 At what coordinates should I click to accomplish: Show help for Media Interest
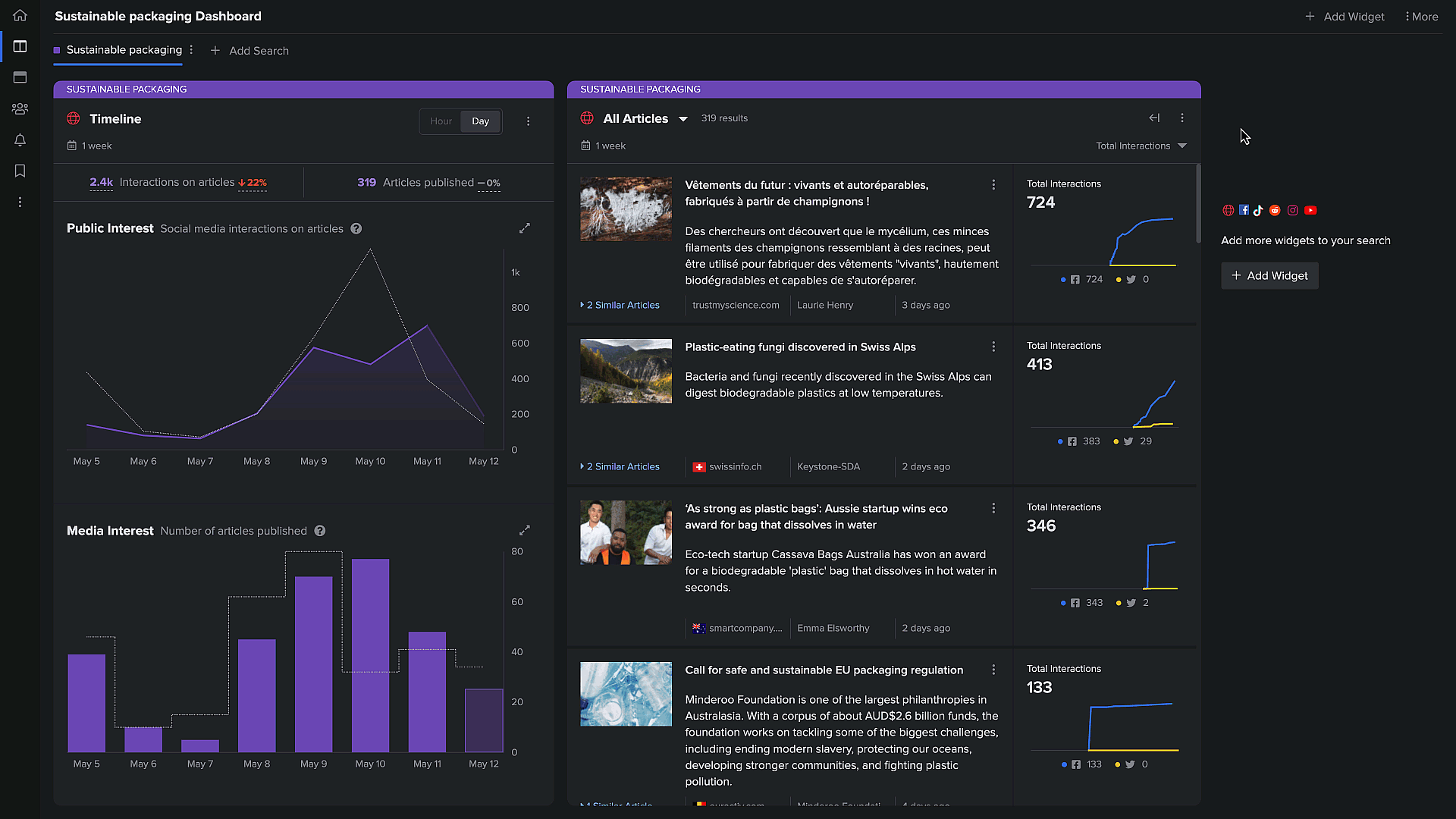[x=320, y=531]
